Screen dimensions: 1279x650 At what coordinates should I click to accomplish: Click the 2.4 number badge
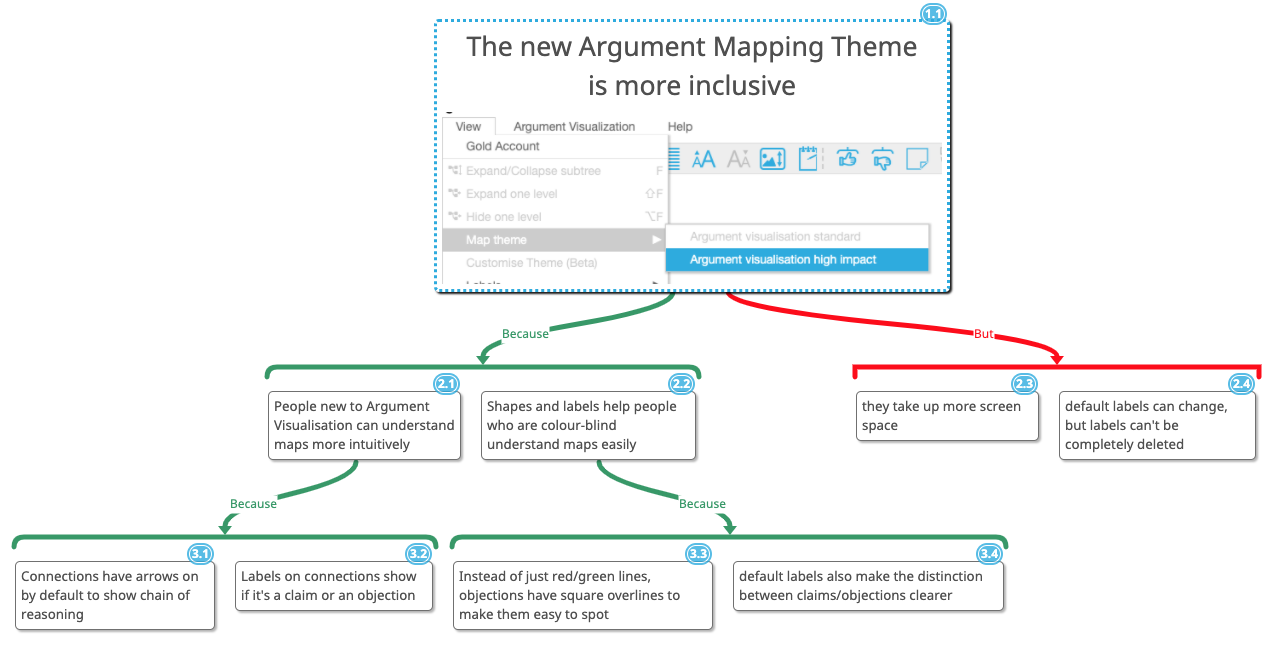(1241, 383)
